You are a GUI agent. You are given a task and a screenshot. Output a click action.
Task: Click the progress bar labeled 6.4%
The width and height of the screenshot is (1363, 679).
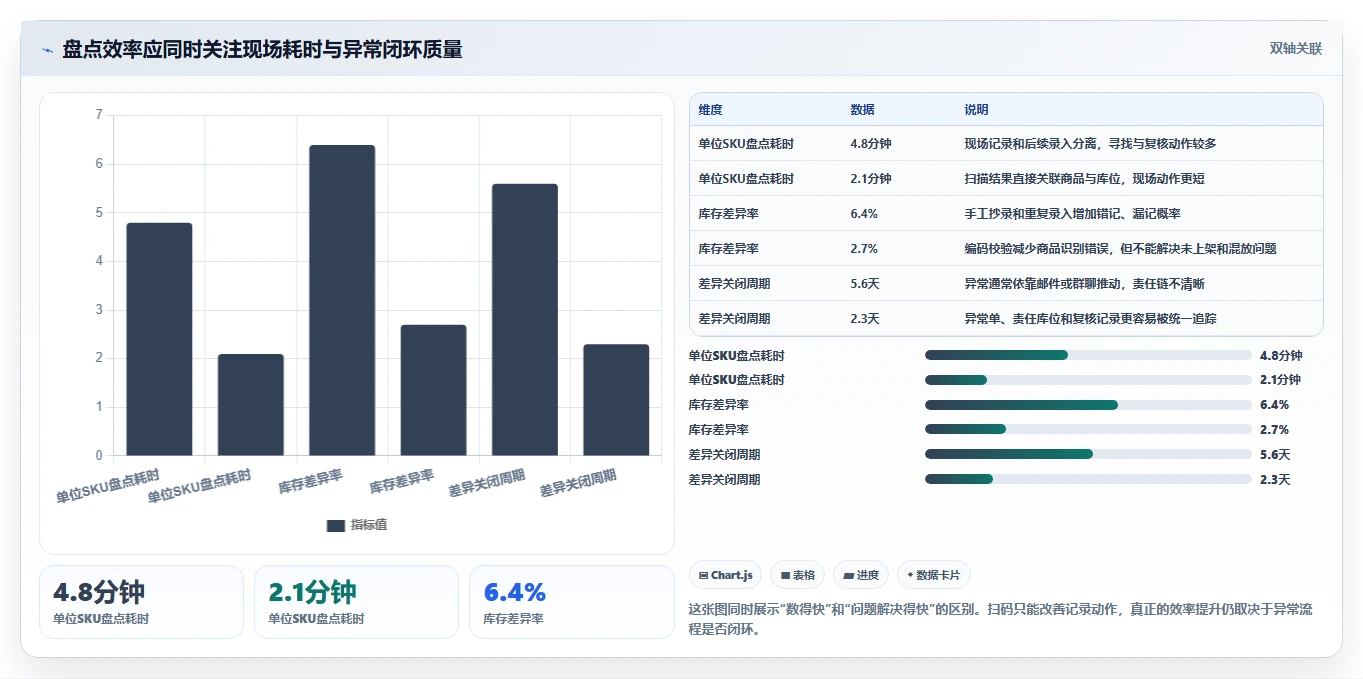(1088, 405)
